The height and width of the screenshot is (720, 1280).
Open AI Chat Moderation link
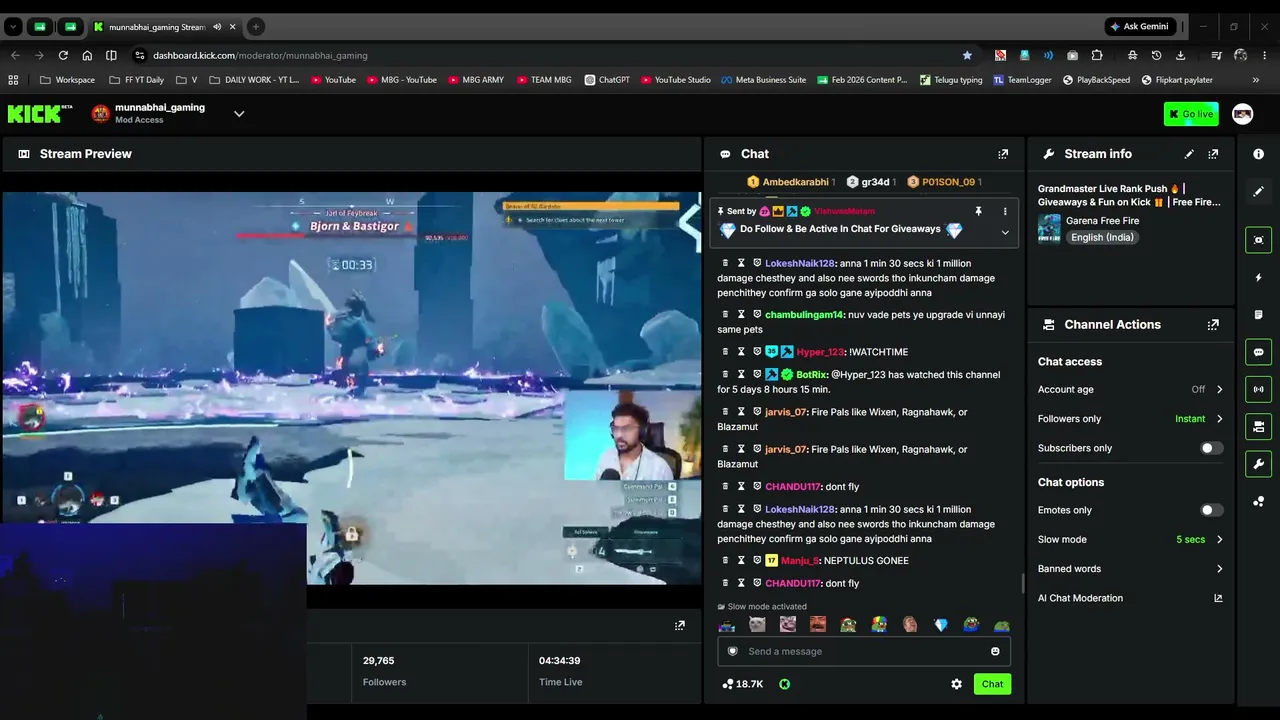[x=1131, y=598]
